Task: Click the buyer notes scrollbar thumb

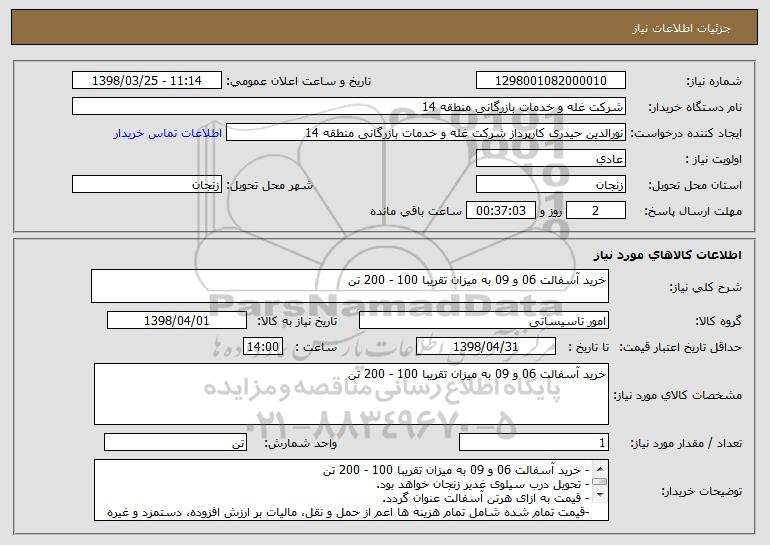Action: click(599, 482)
